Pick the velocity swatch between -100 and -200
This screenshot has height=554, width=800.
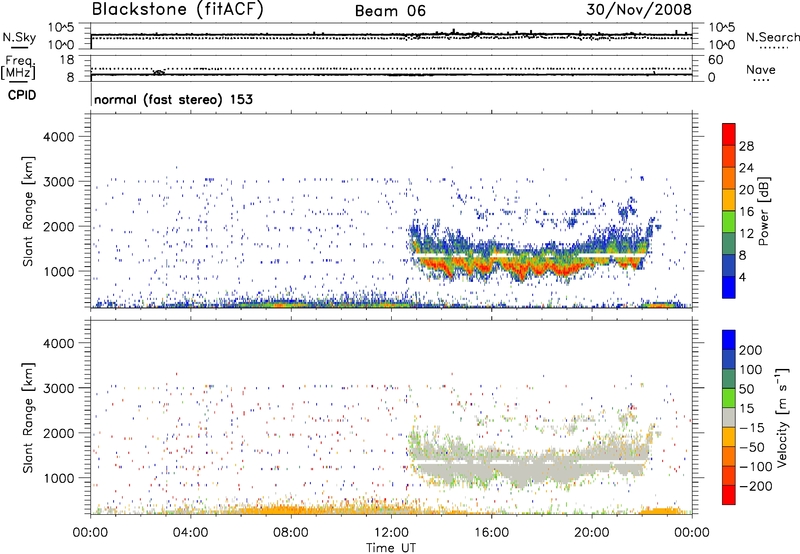[x=729, y=475]
